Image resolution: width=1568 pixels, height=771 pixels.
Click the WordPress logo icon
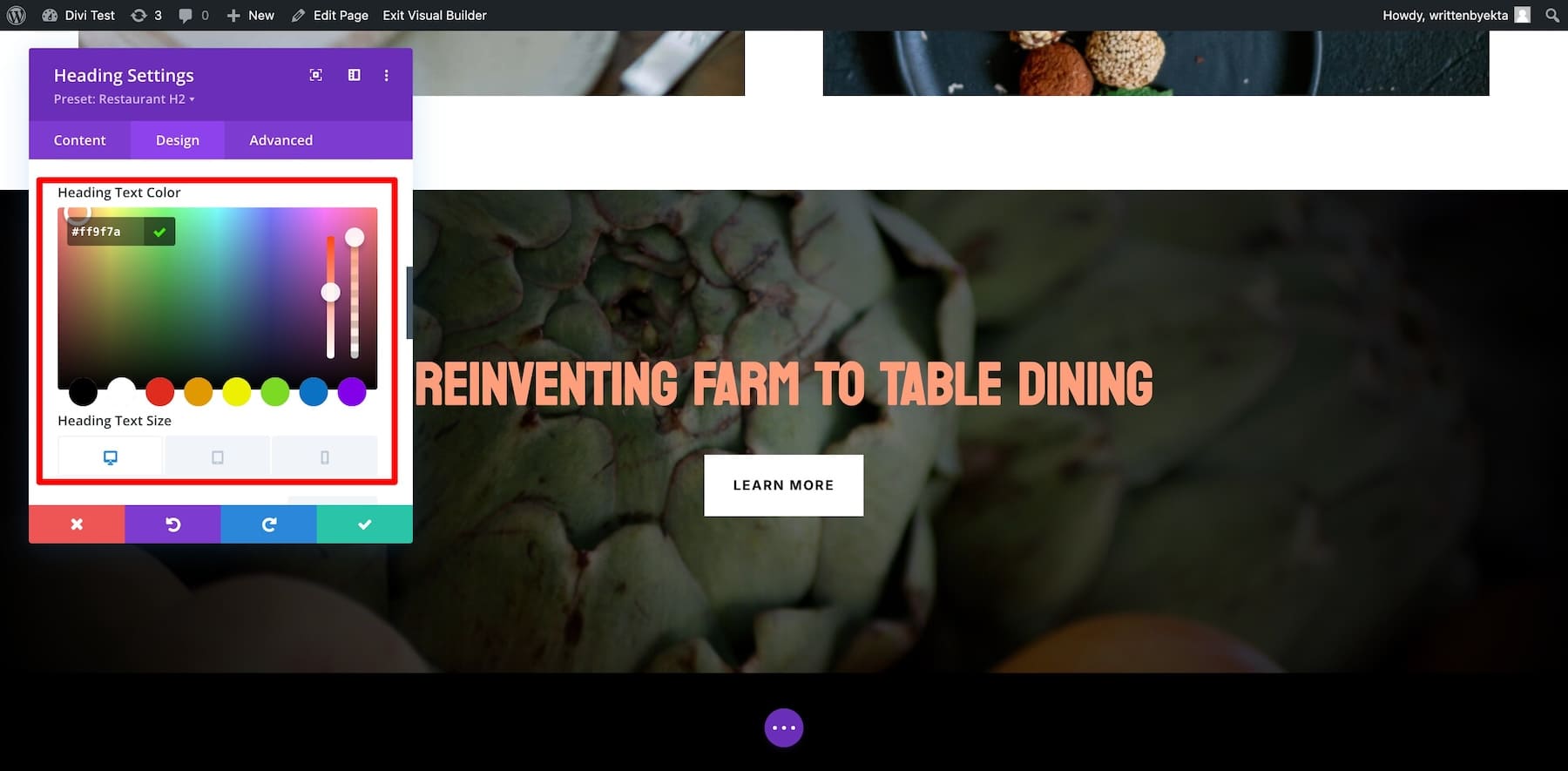click(16, 15)
